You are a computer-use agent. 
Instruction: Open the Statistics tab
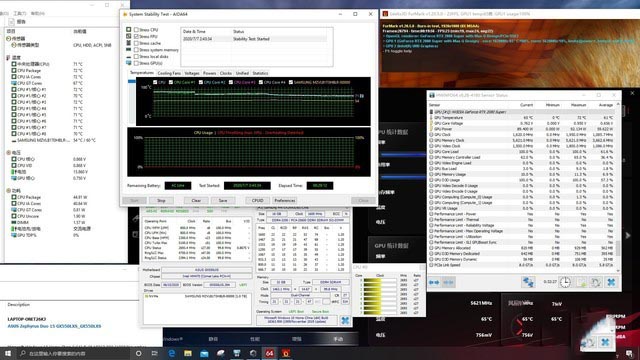pyautogui.click(x=260, y=73)
